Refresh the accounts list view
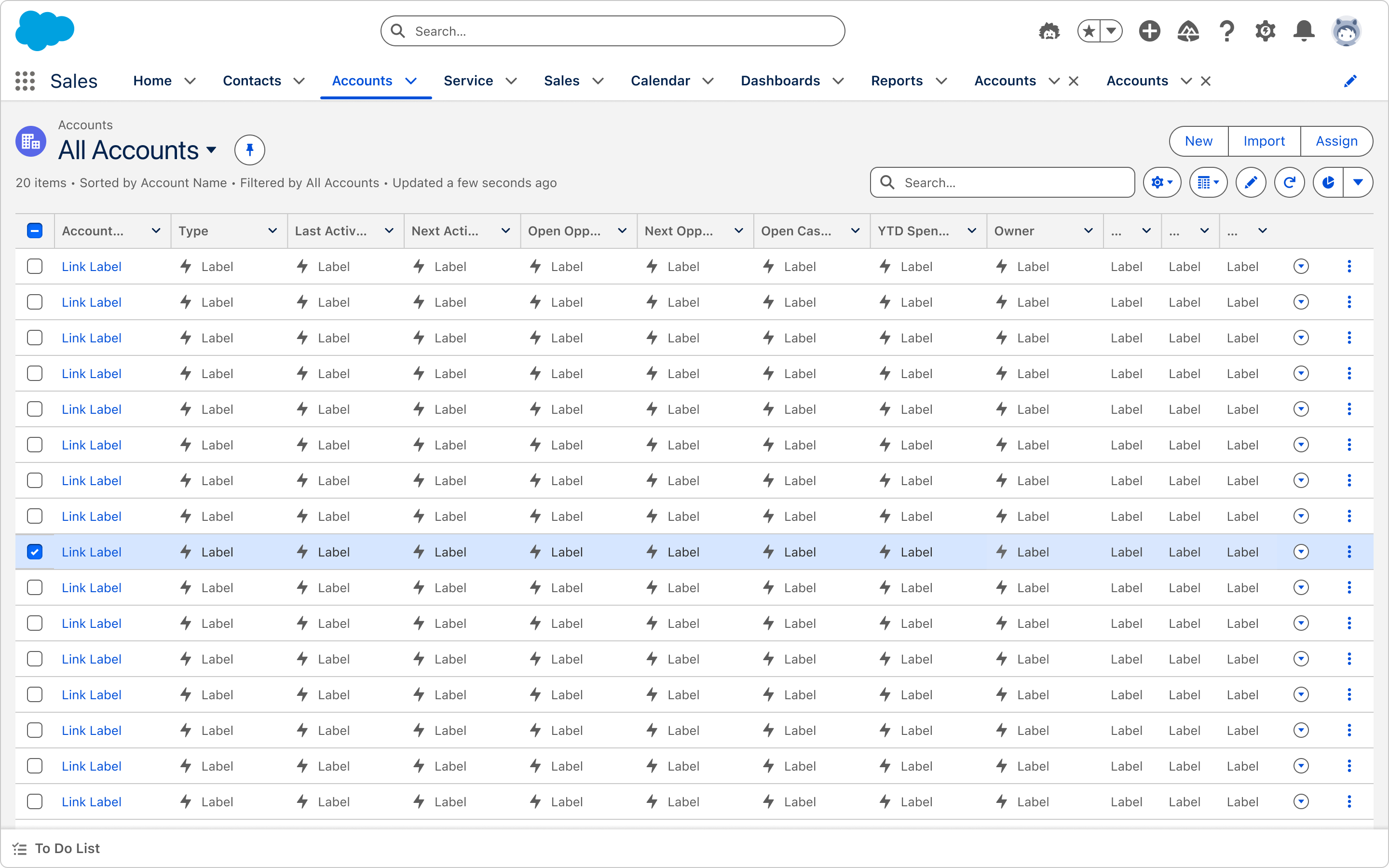 (x=1289, y=183)
